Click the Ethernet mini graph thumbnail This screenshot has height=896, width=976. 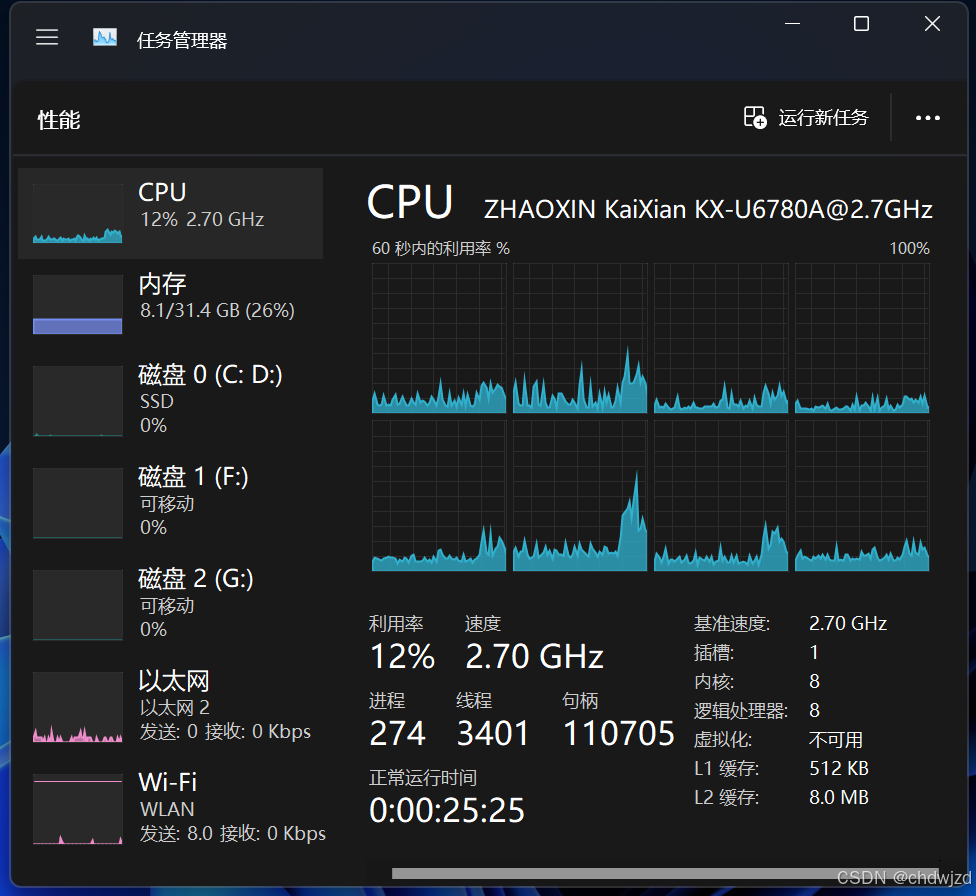tap(78, 707)
